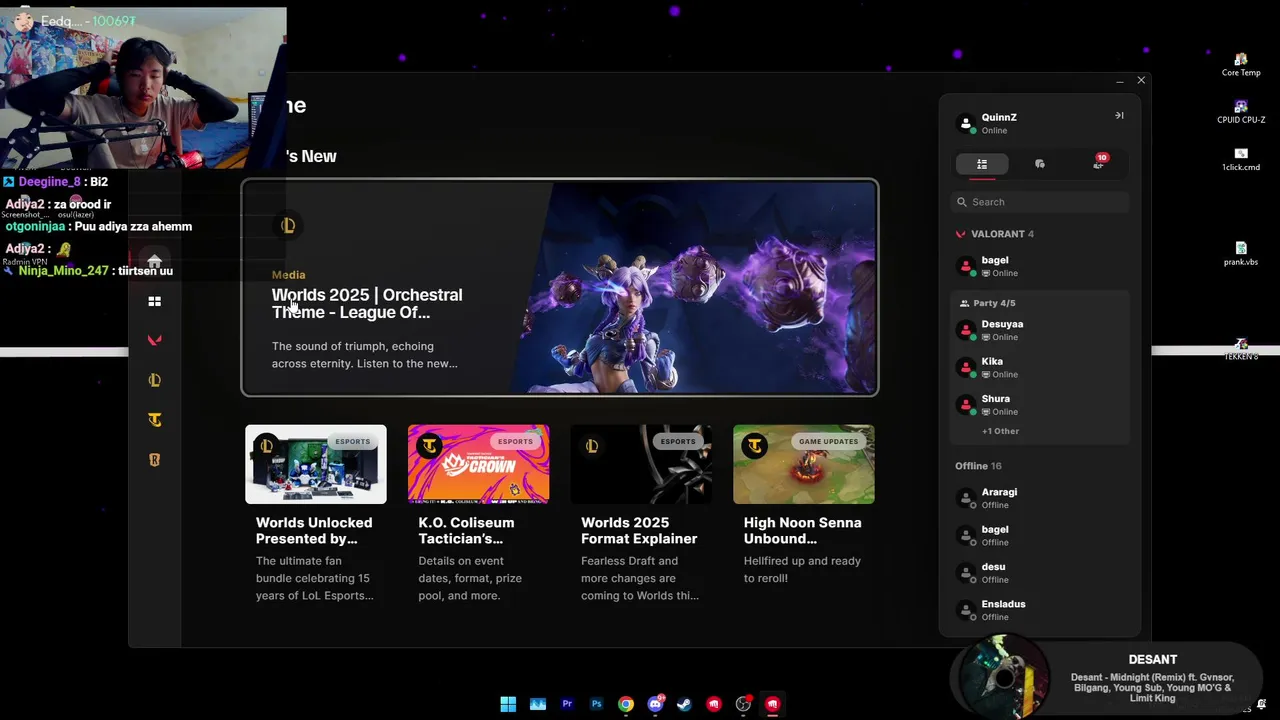Open the Core Temp desktop shortcut
The width and height of the screenshot is (1280, 720).
pos(1241,65)
